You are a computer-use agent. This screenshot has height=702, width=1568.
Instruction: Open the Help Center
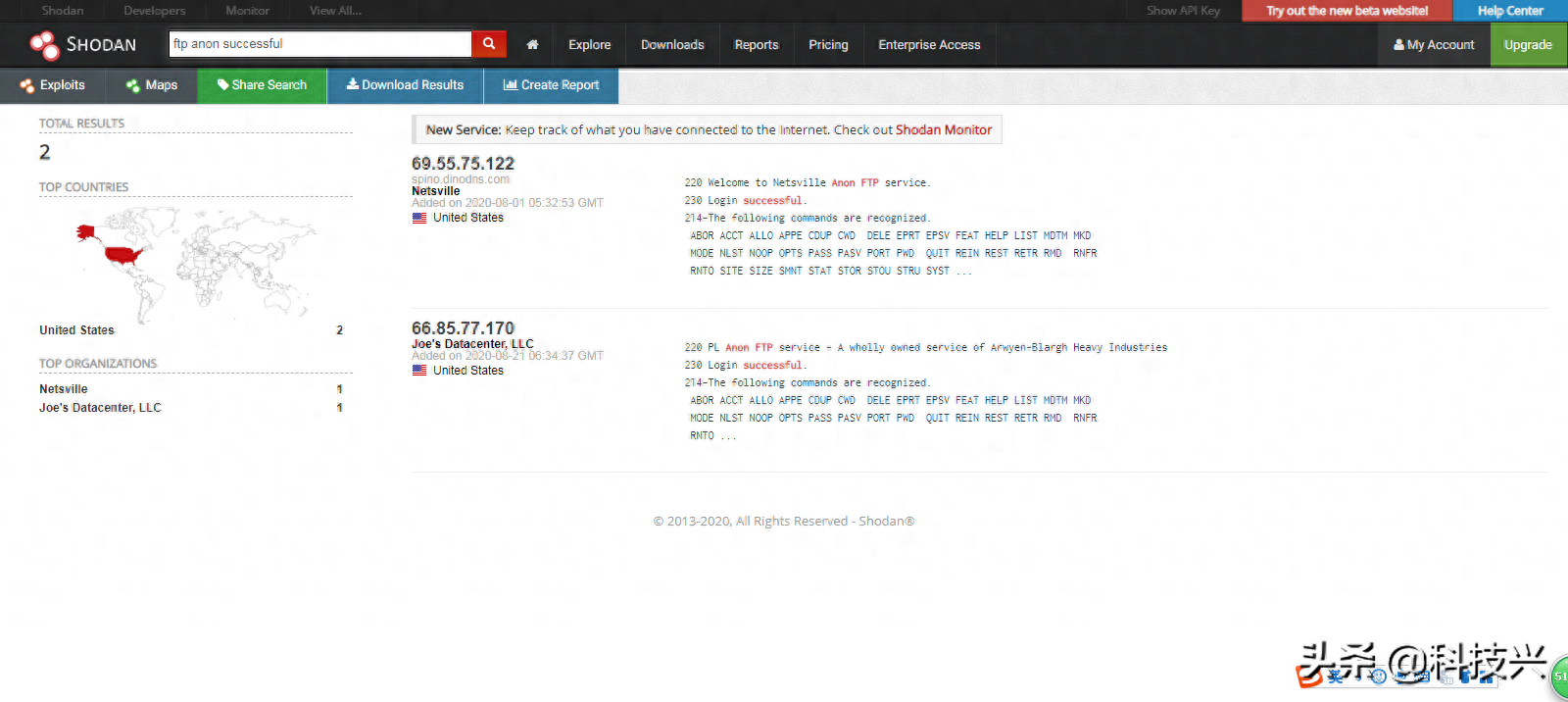coord(1510,11)
